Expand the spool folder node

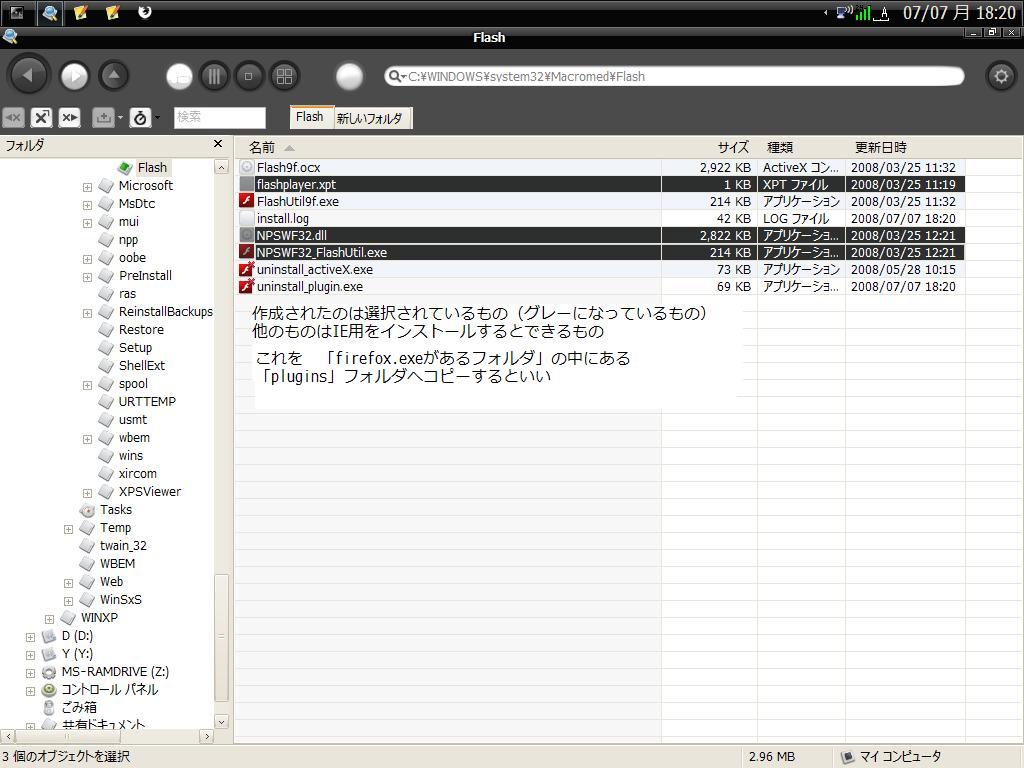click(87, 385)
